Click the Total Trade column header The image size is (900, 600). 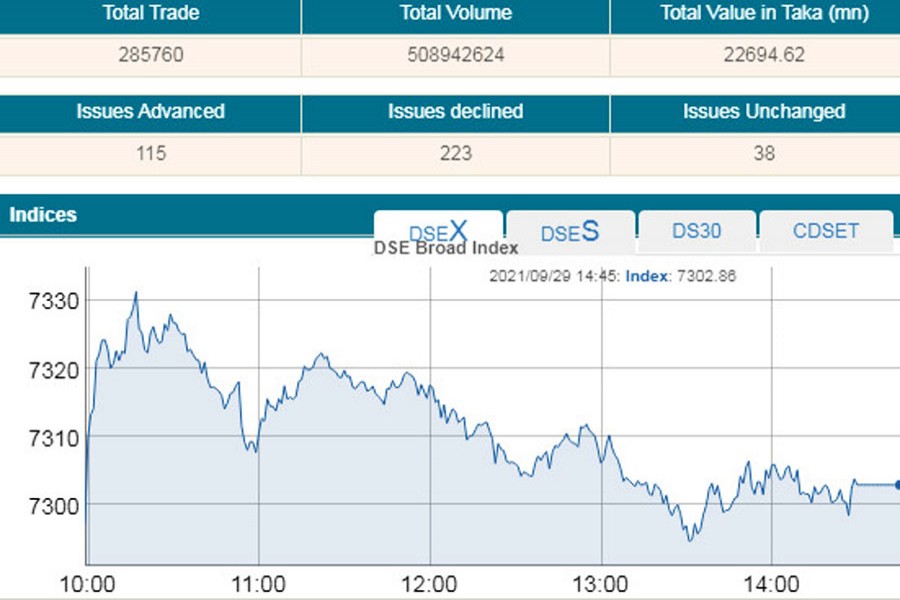coord(150,14)
